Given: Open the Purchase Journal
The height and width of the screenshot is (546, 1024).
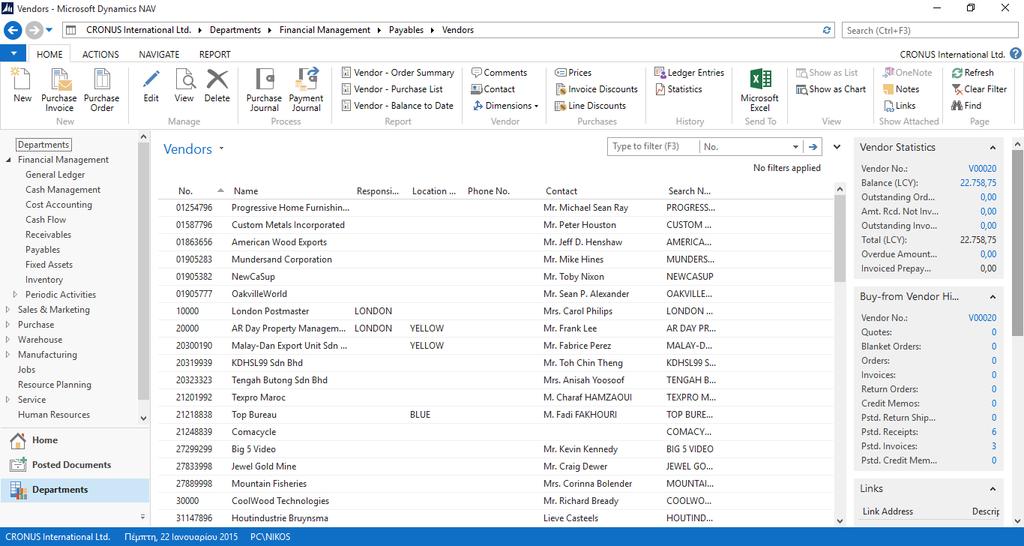Looking at the screenshot, I should click(x=264, y=89).
